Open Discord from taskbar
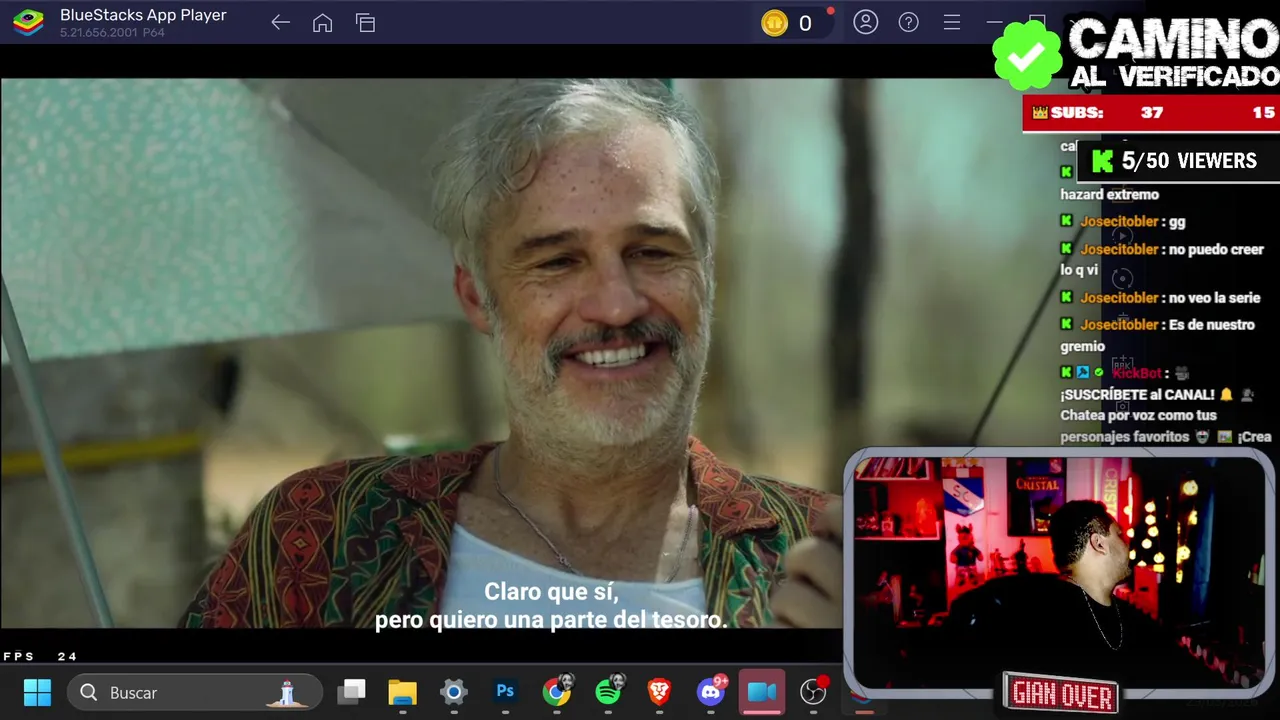The height and width of the screenshot is (720, 1280). pyautogui.click(x=712, y=691)
